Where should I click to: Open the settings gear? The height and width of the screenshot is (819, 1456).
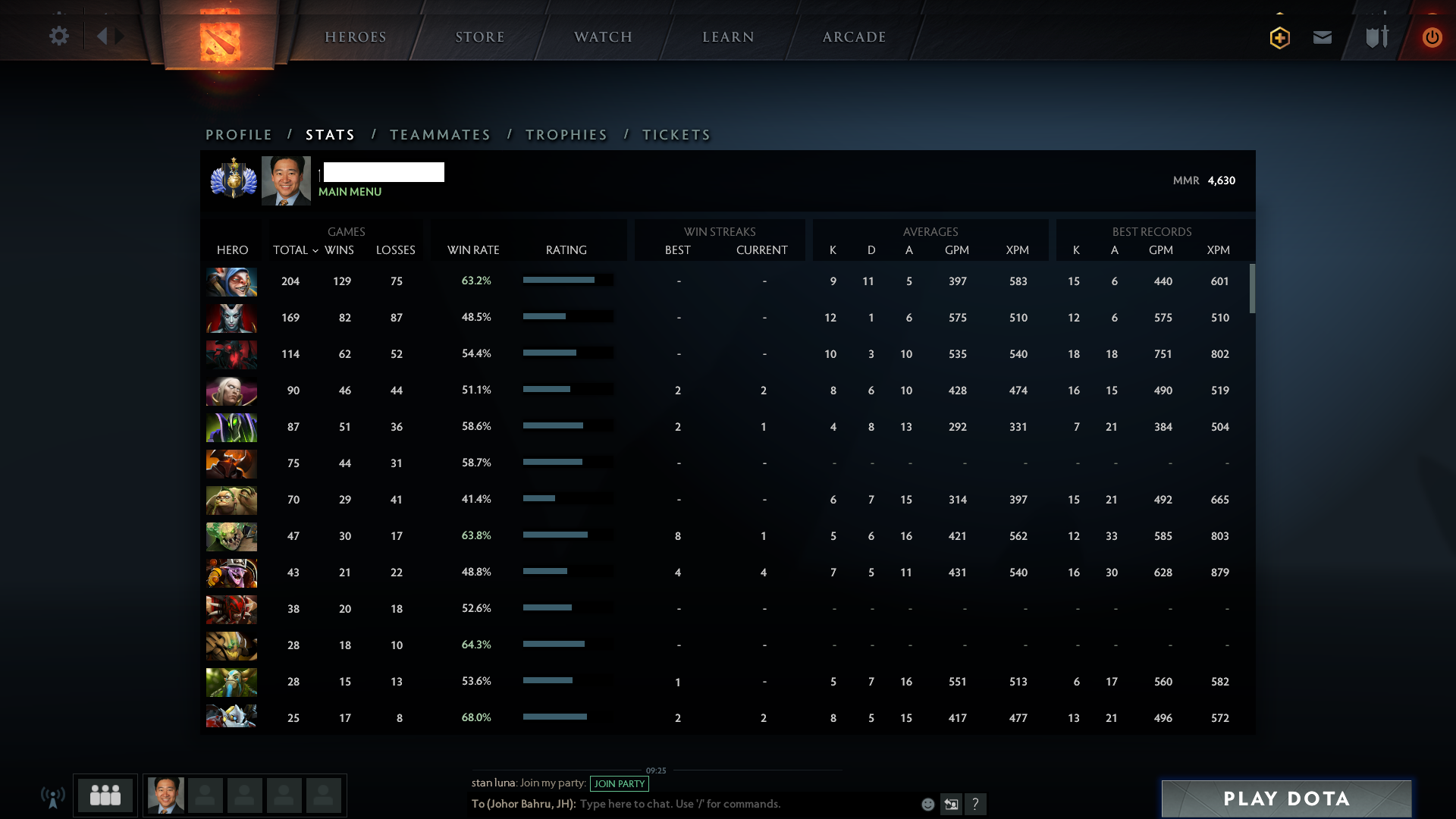59,36
